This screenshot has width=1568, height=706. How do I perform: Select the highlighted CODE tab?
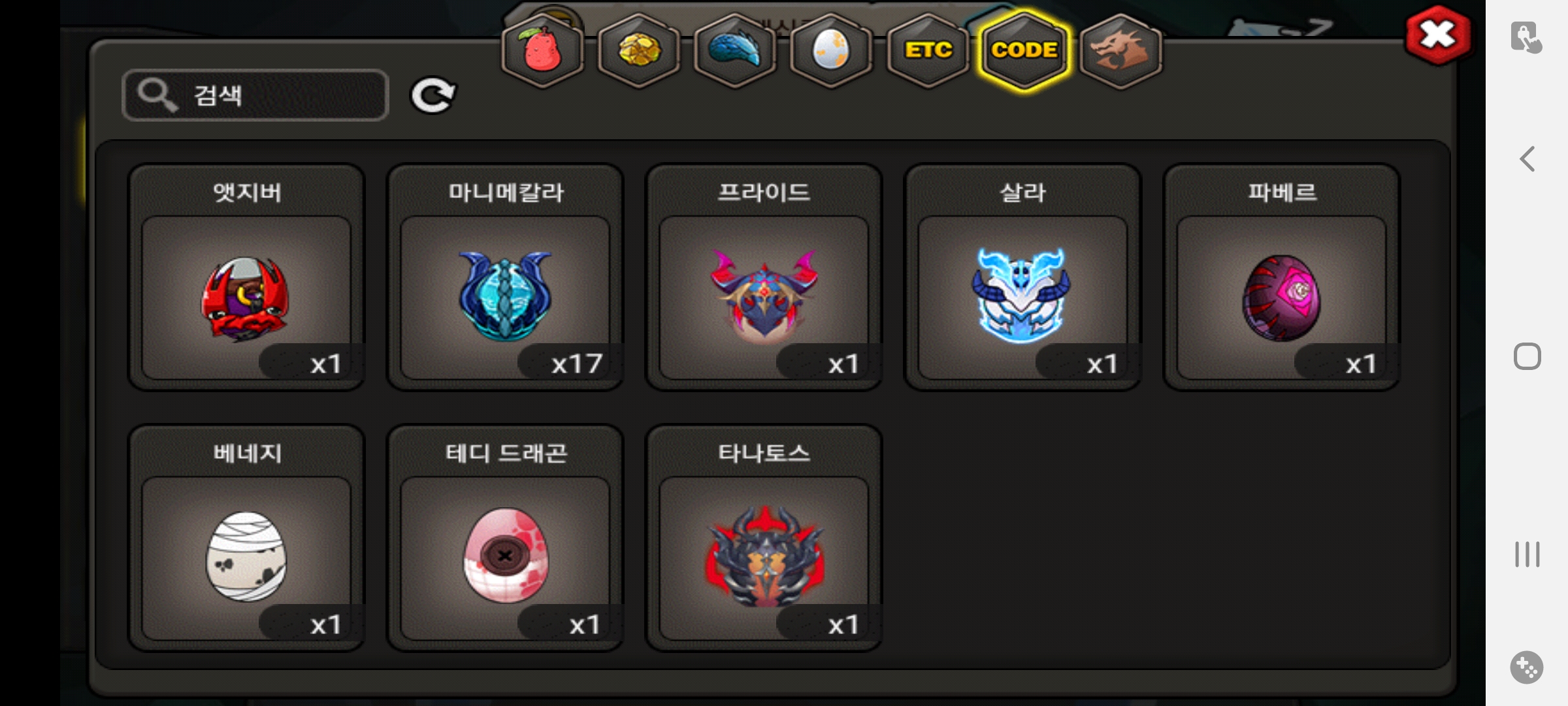coord(1024,50)
